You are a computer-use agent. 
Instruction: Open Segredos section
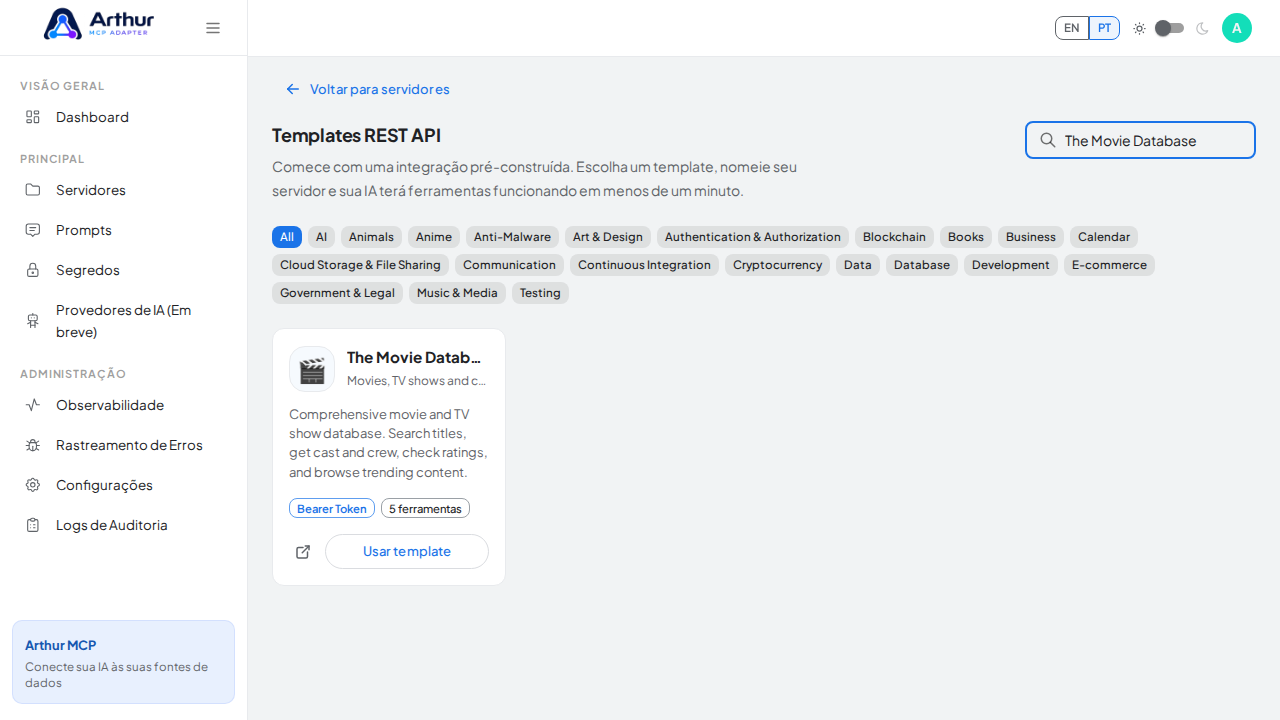(x=123, y=270)
